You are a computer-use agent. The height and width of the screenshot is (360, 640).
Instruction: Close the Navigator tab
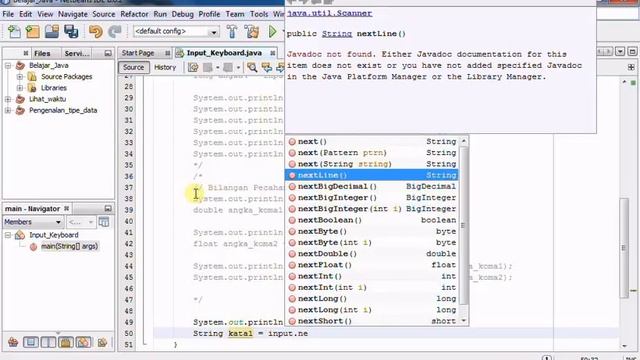click(67, 209)
